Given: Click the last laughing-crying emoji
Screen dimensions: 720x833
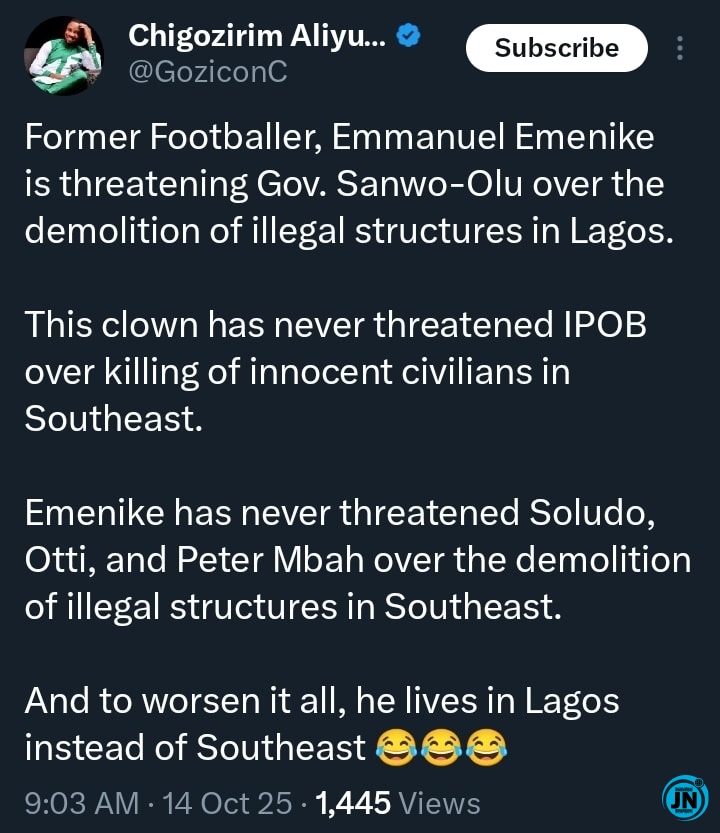Looking at the screenshot, I should click(x=487, y=748).
